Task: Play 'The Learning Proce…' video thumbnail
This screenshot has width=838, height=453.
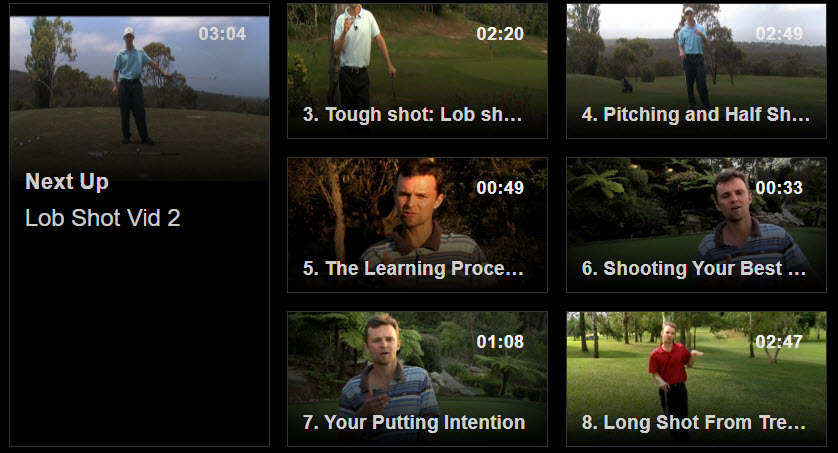Action: tap(417, 215)
